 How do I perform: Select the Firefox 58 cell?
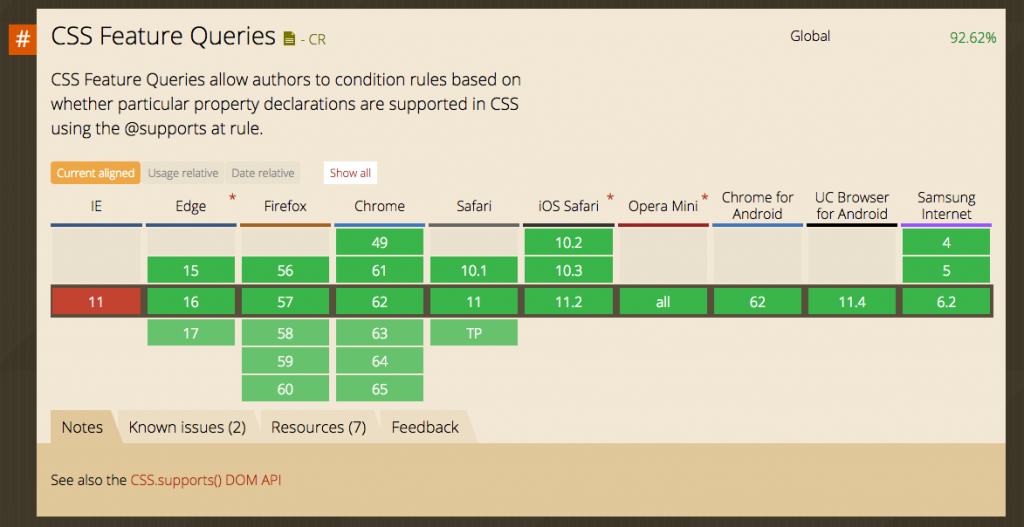(285, 333)
